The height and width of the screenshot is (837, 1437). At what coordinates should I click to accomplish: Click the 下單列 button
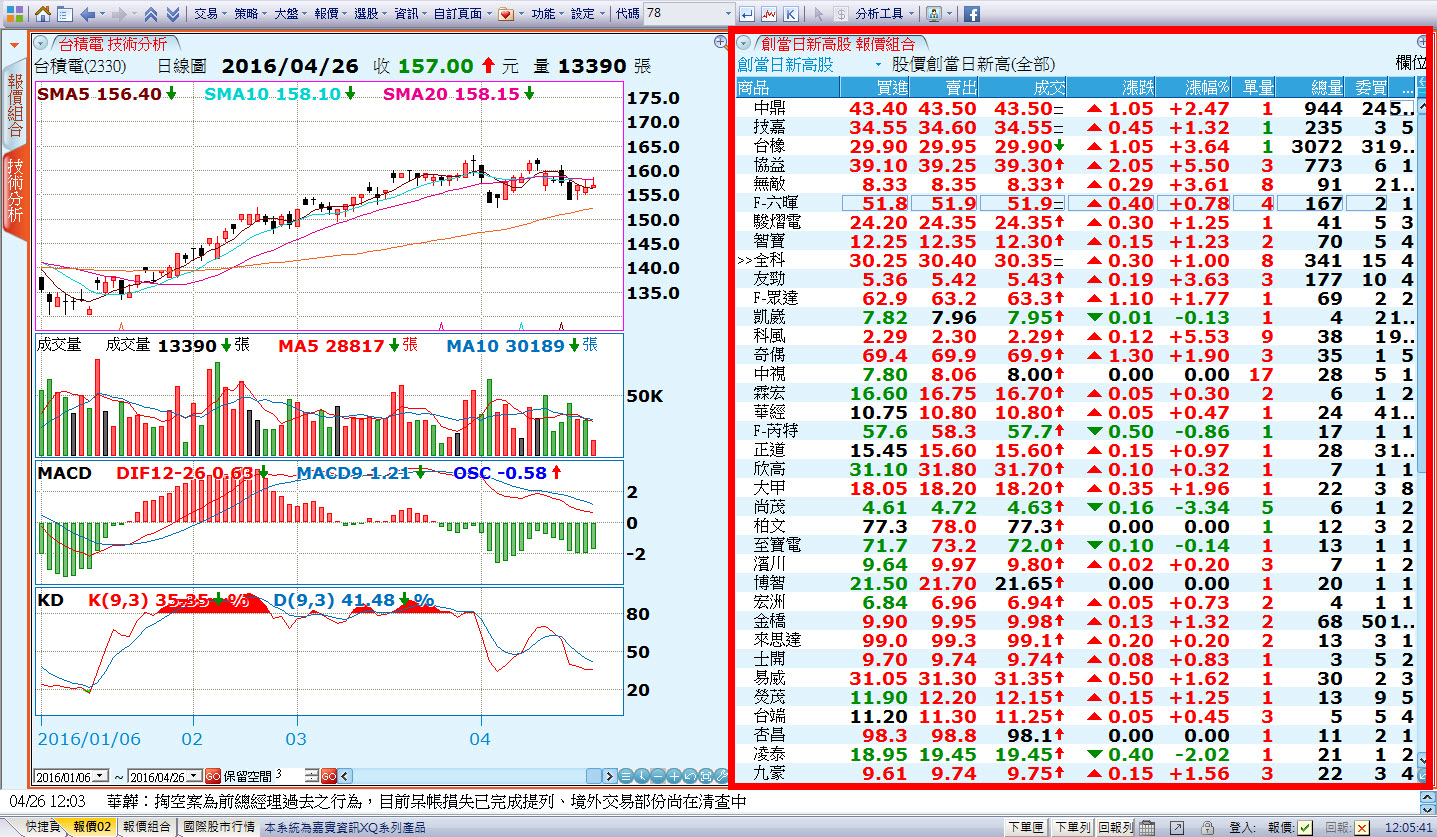[1073, 827]
